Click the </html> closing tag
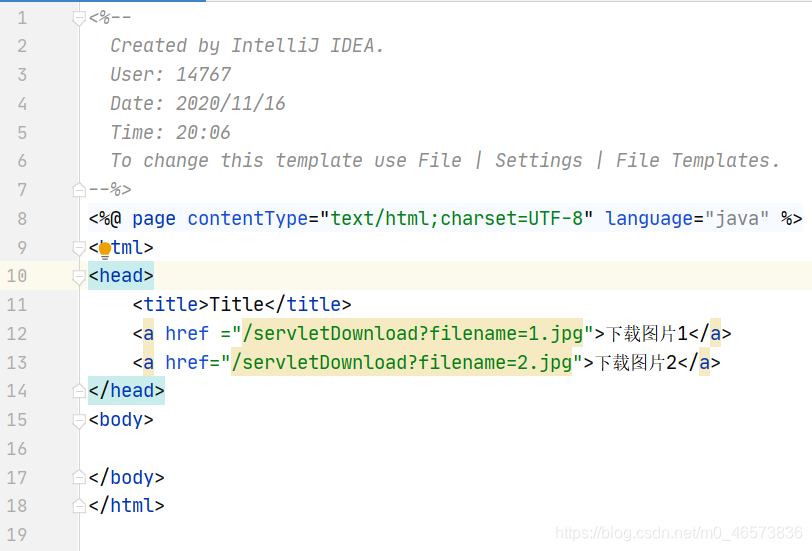Viewport: 812px width, 551px height. [126, 505]
